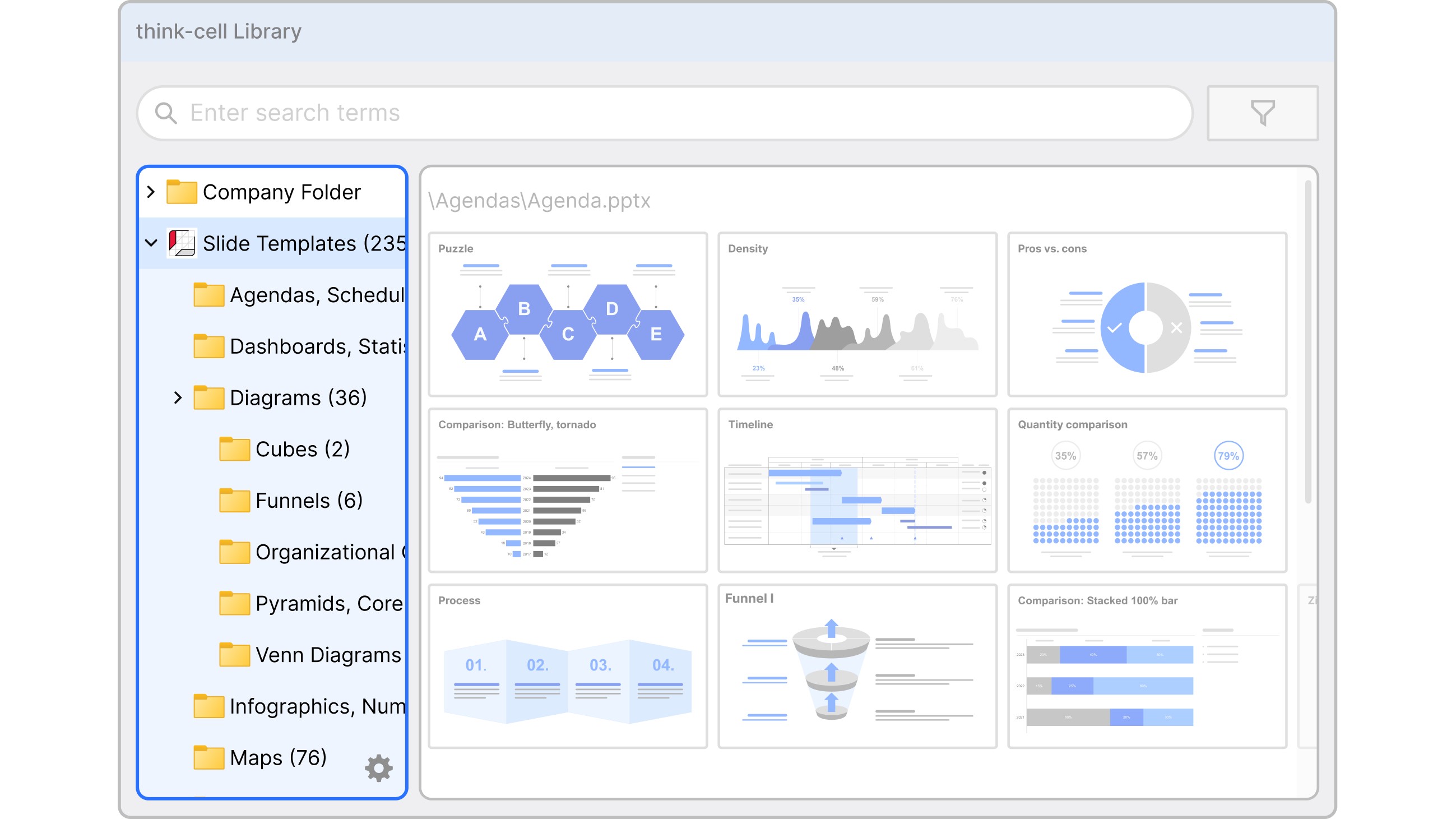Click the Funnels folder icon

click(234, 500)
